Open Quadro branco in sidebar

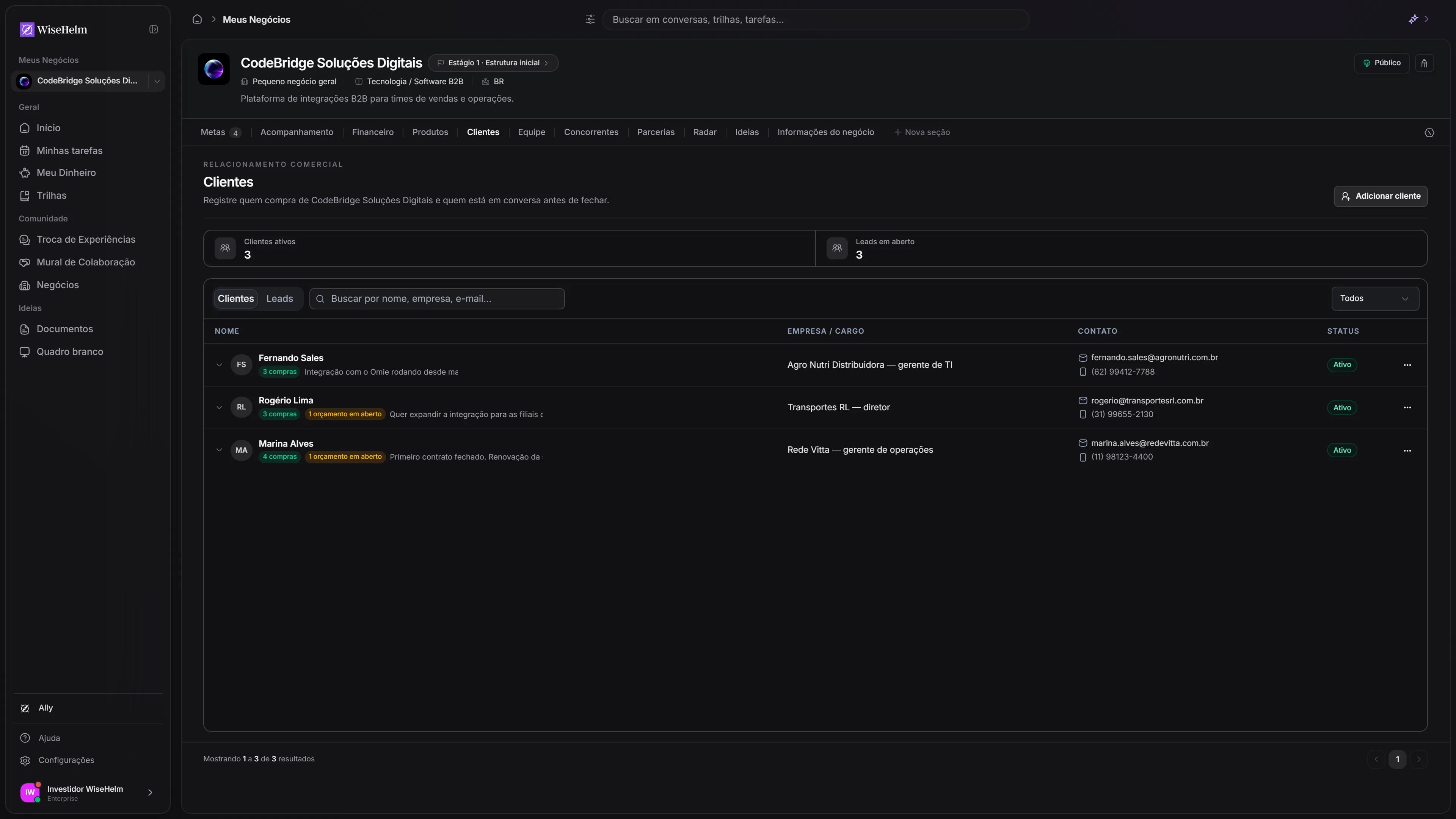click(88, 351)
